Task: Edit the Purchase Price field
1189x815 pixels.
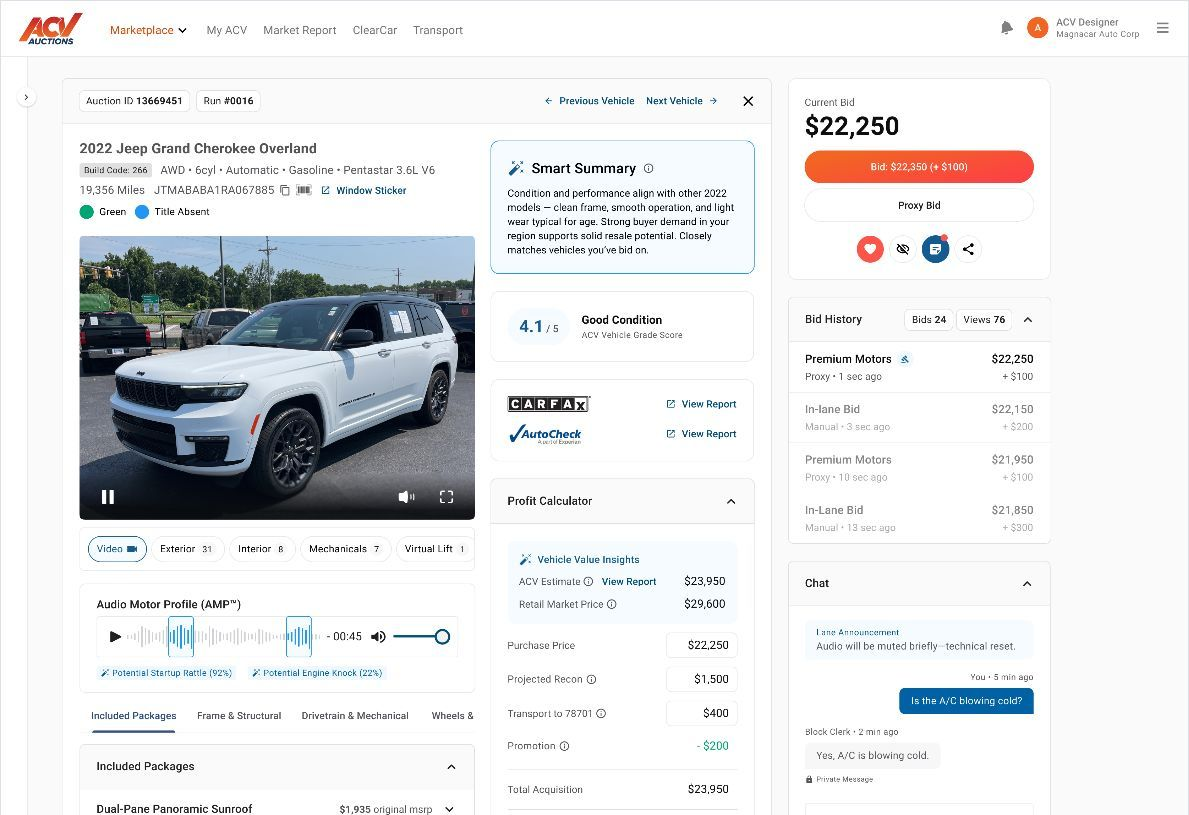Action: (701, 645)
